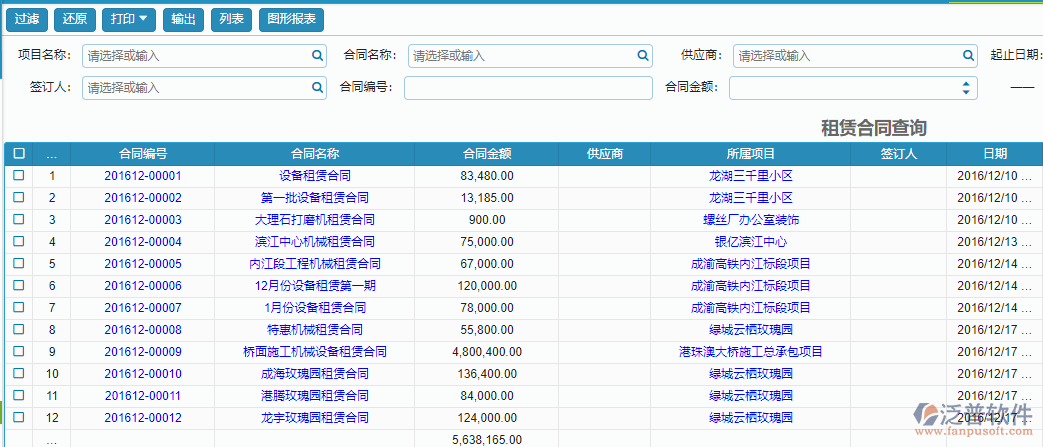Click search icon in 签订人 field
This screenshot has width=1043, height=447.
317,88
